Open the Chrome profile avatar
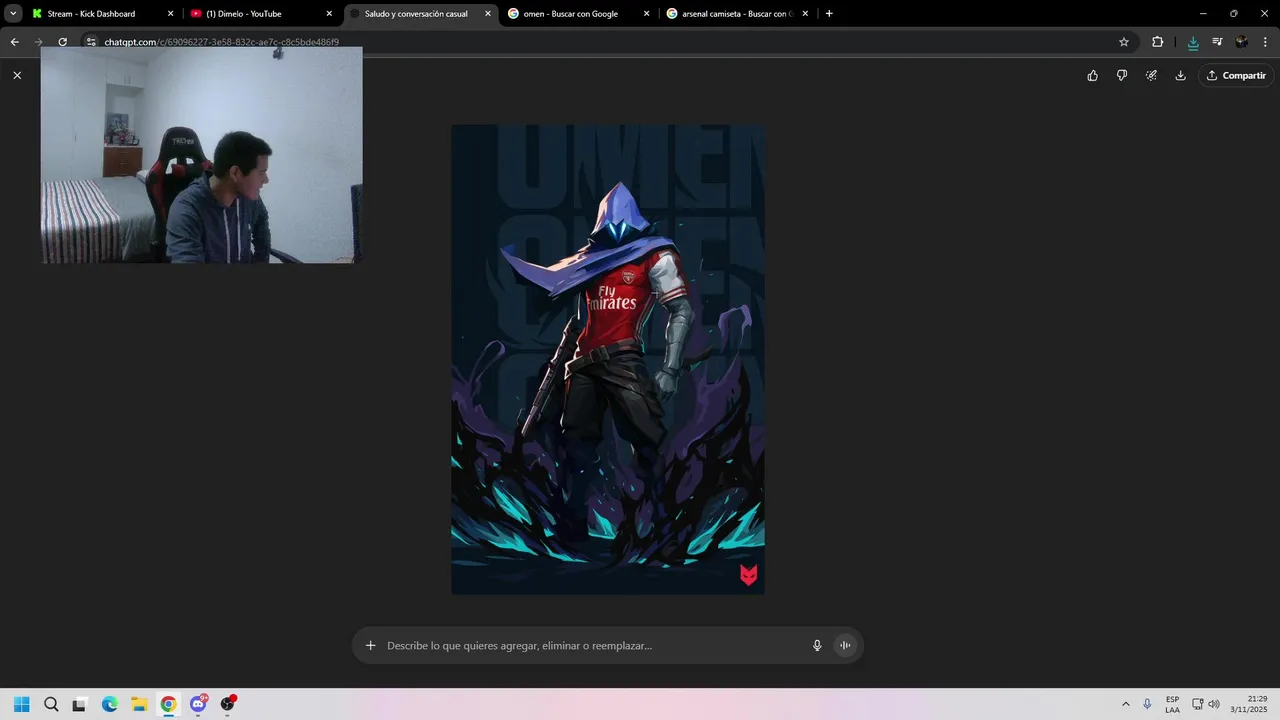The height and width of the screenshot is (720, 1280). pos(1241,42)
